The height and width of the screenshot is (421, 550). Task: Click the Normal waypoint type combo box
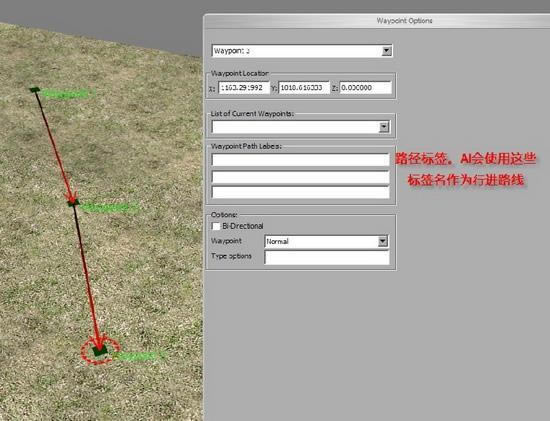tap(326, 241)
